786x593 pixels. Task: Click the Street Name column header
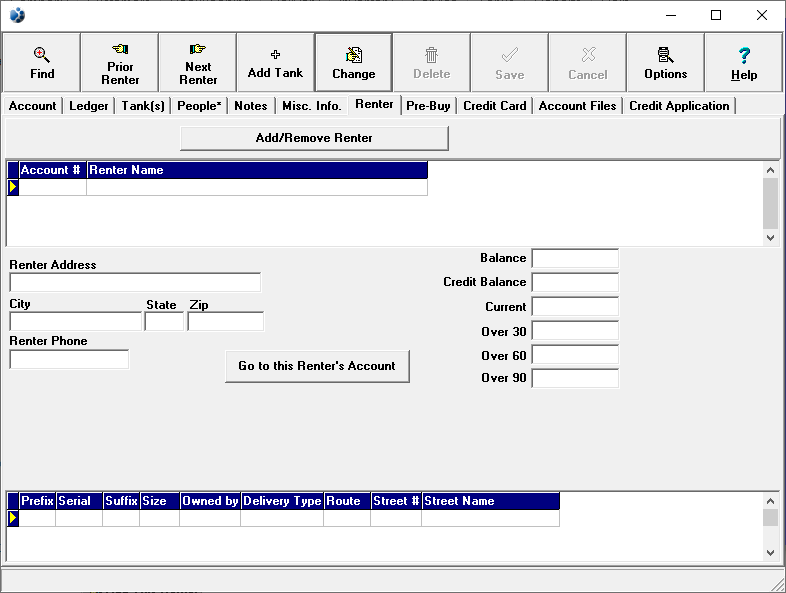coord(491,501)
